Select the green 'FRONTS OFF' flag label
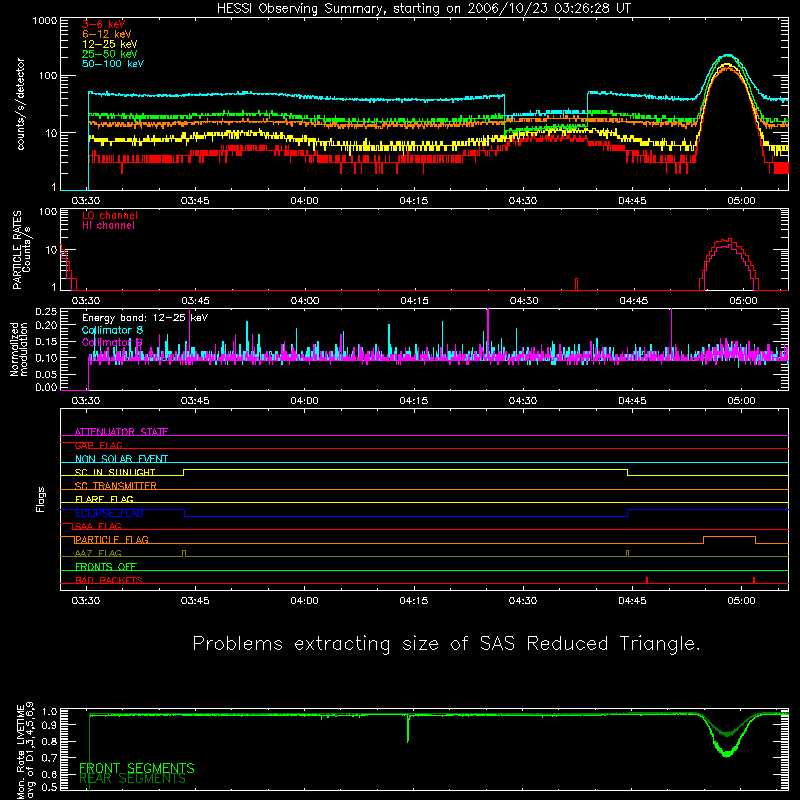800x800 pixels. 106,566
